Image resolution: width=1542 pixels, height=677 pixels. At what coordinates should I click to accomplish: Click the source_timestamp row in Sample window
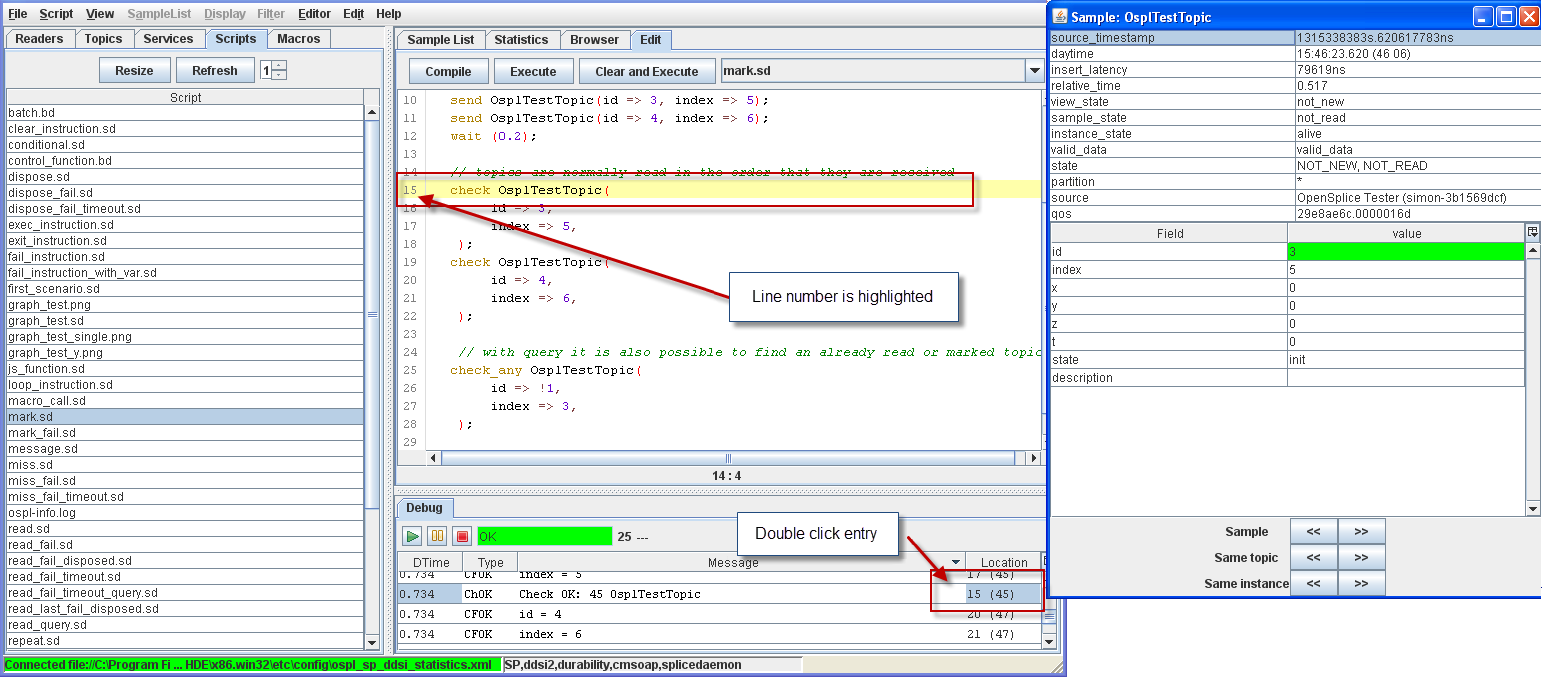pos(1295,38)
